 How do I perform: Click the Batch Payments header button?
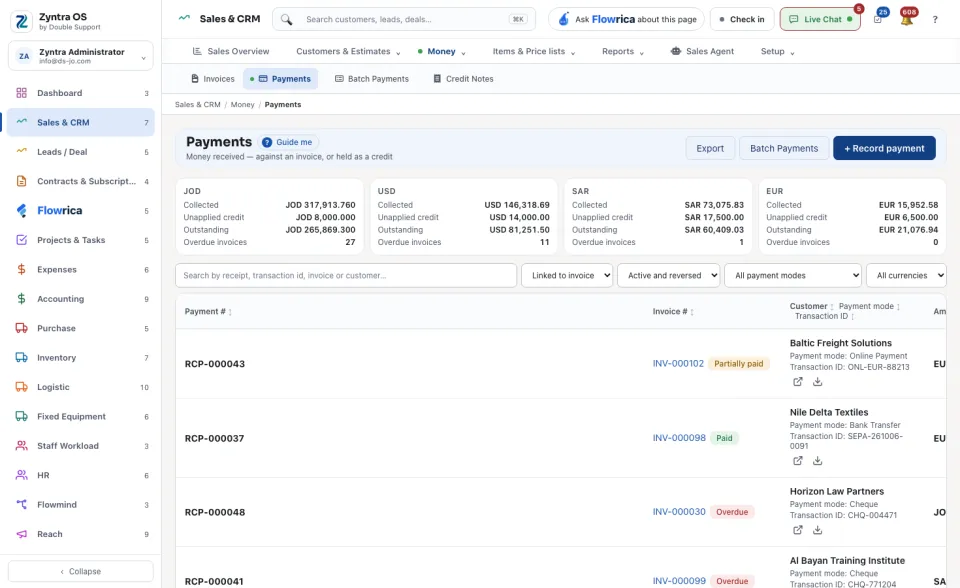click(784, 148)
